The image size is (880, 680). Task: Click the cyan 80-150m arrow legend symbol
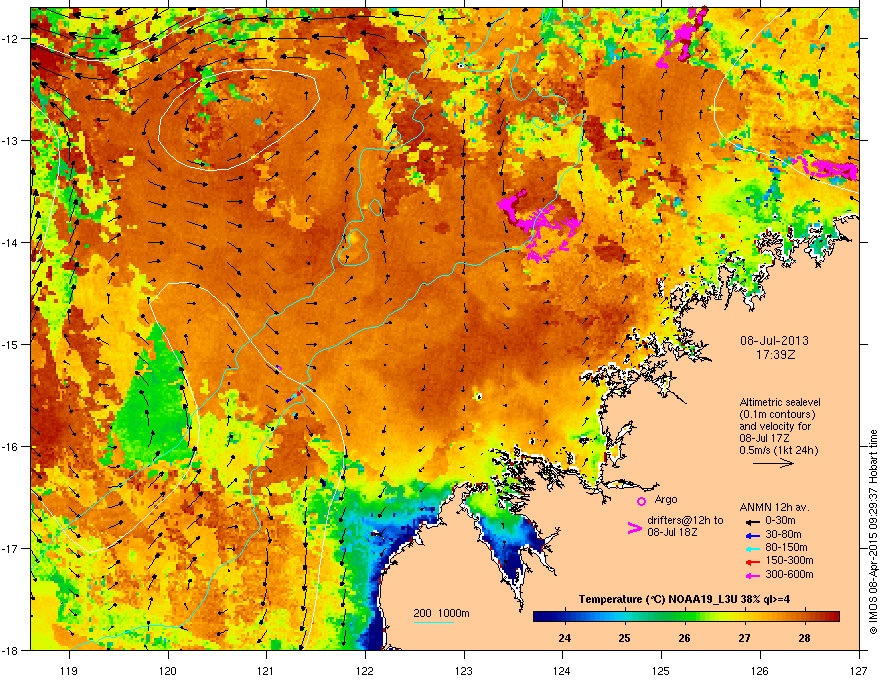click(x=753, y=548)
